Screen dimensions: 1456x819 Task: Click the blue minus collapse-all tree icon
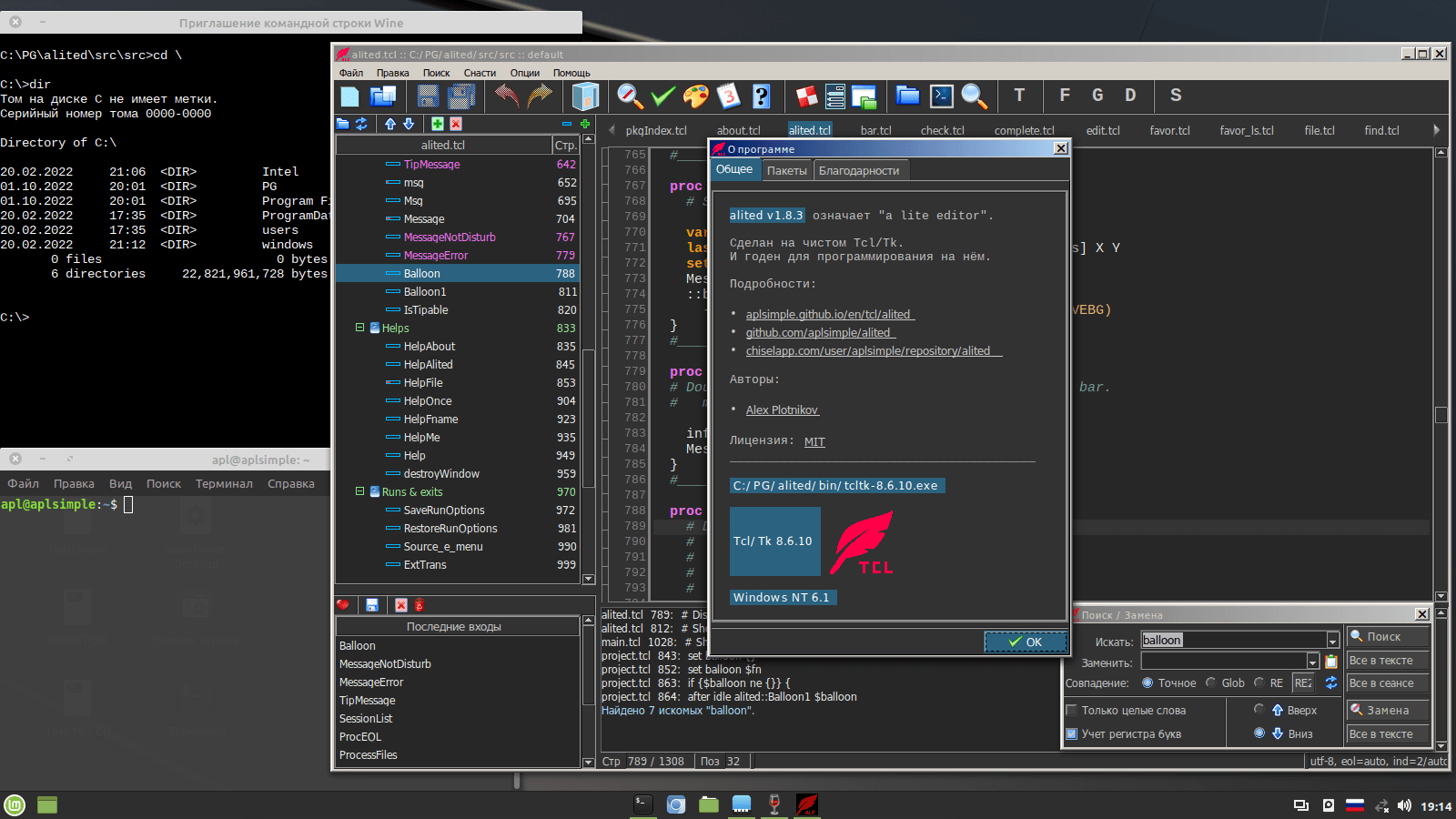point(567,124)
